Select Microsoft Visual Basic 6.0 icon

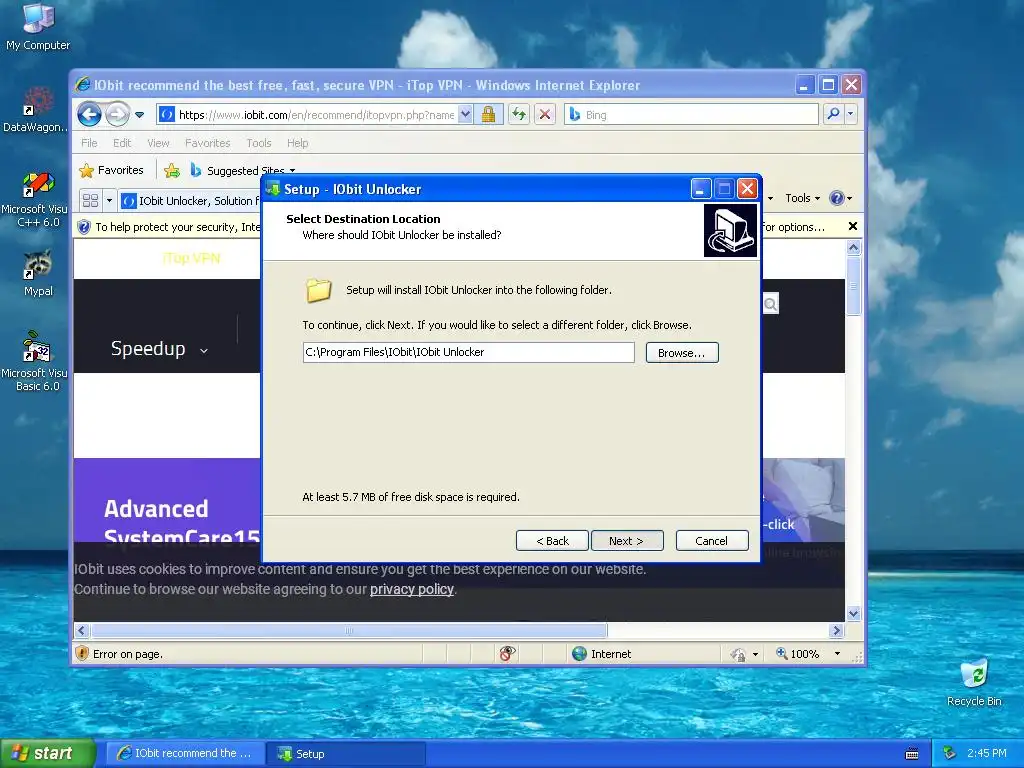click(36, 361)
